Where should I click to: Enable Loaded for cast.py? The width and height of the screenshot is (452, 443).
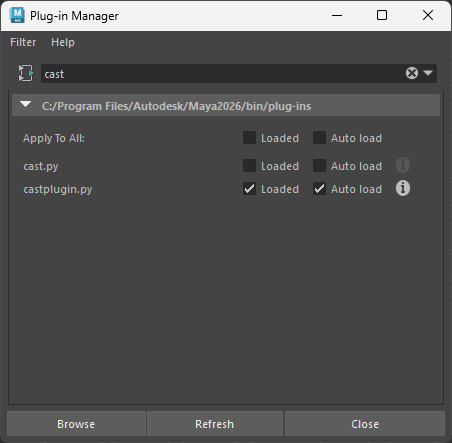[x=249, y=166]
